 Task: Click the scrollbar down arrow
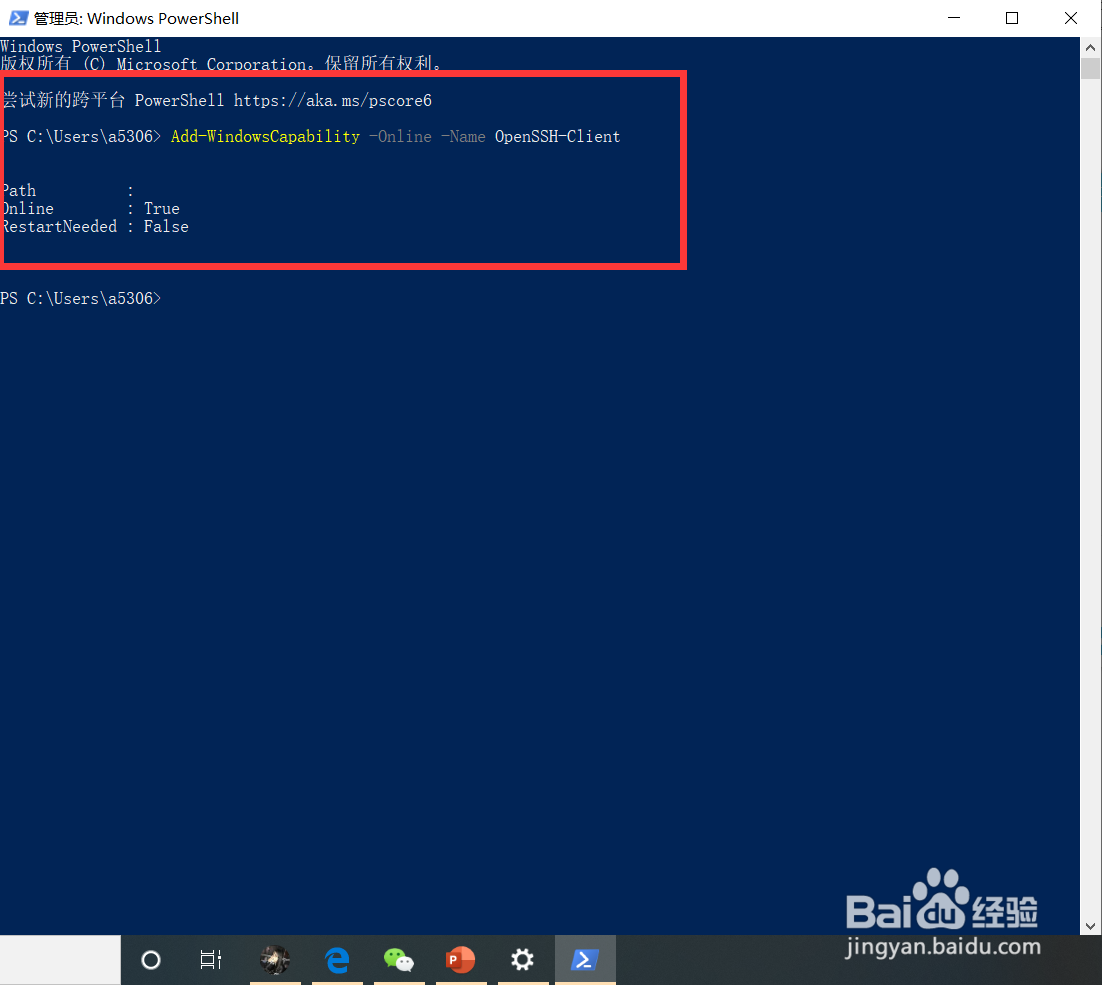point(1090,925)
